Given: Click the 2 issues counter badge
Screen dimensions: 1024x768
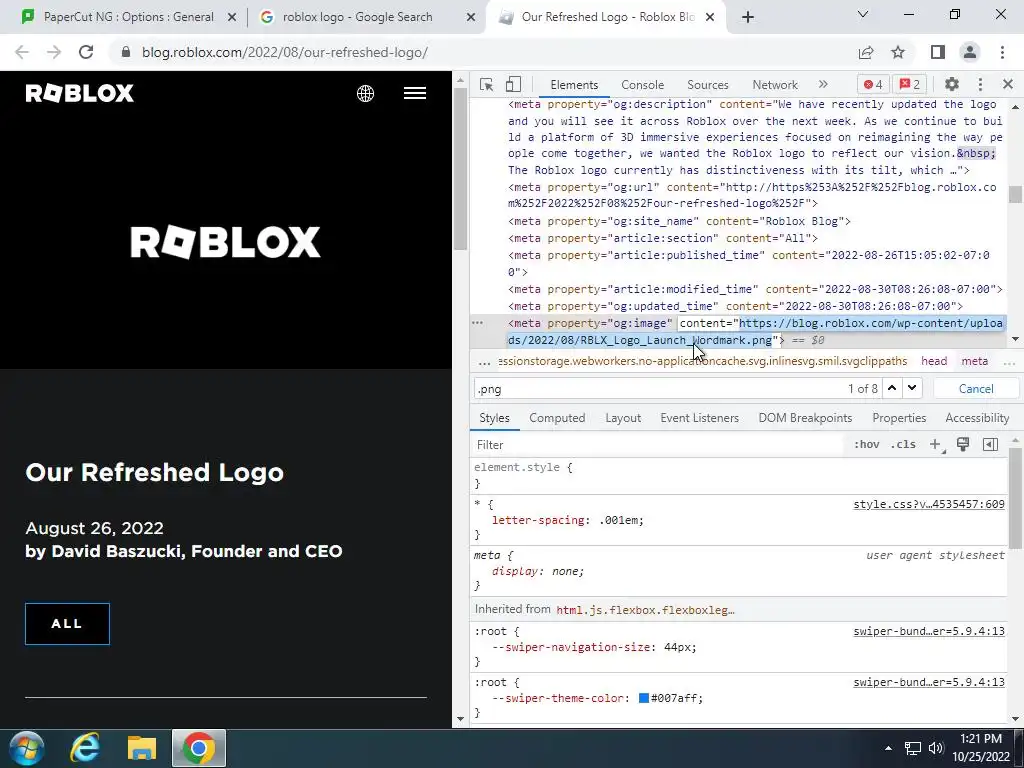Looking at the screenshot, I should tap(910, 84).
